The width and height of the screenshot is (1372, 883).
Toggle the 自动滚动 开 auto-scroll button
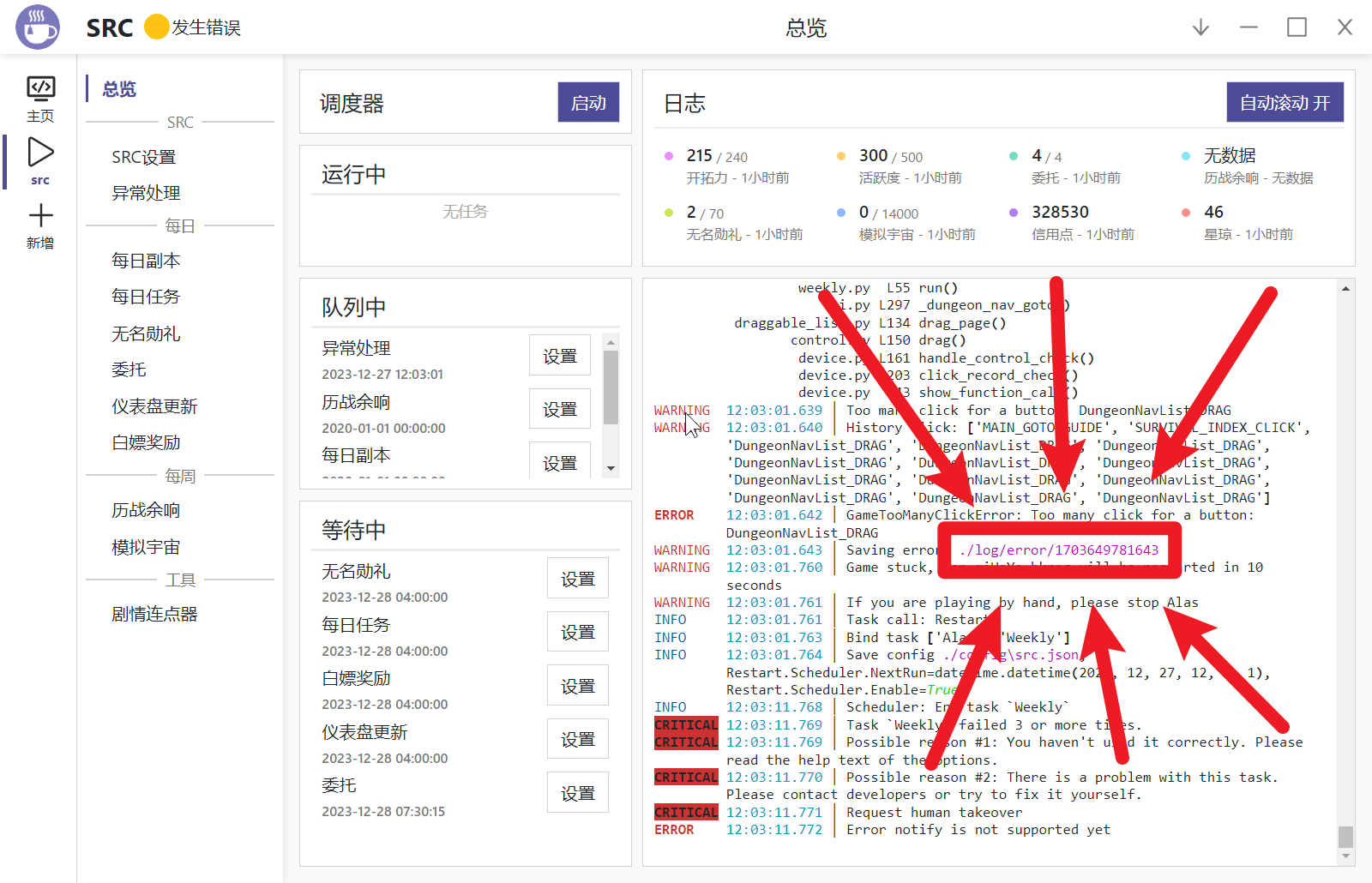click(x=1285, y=103)
